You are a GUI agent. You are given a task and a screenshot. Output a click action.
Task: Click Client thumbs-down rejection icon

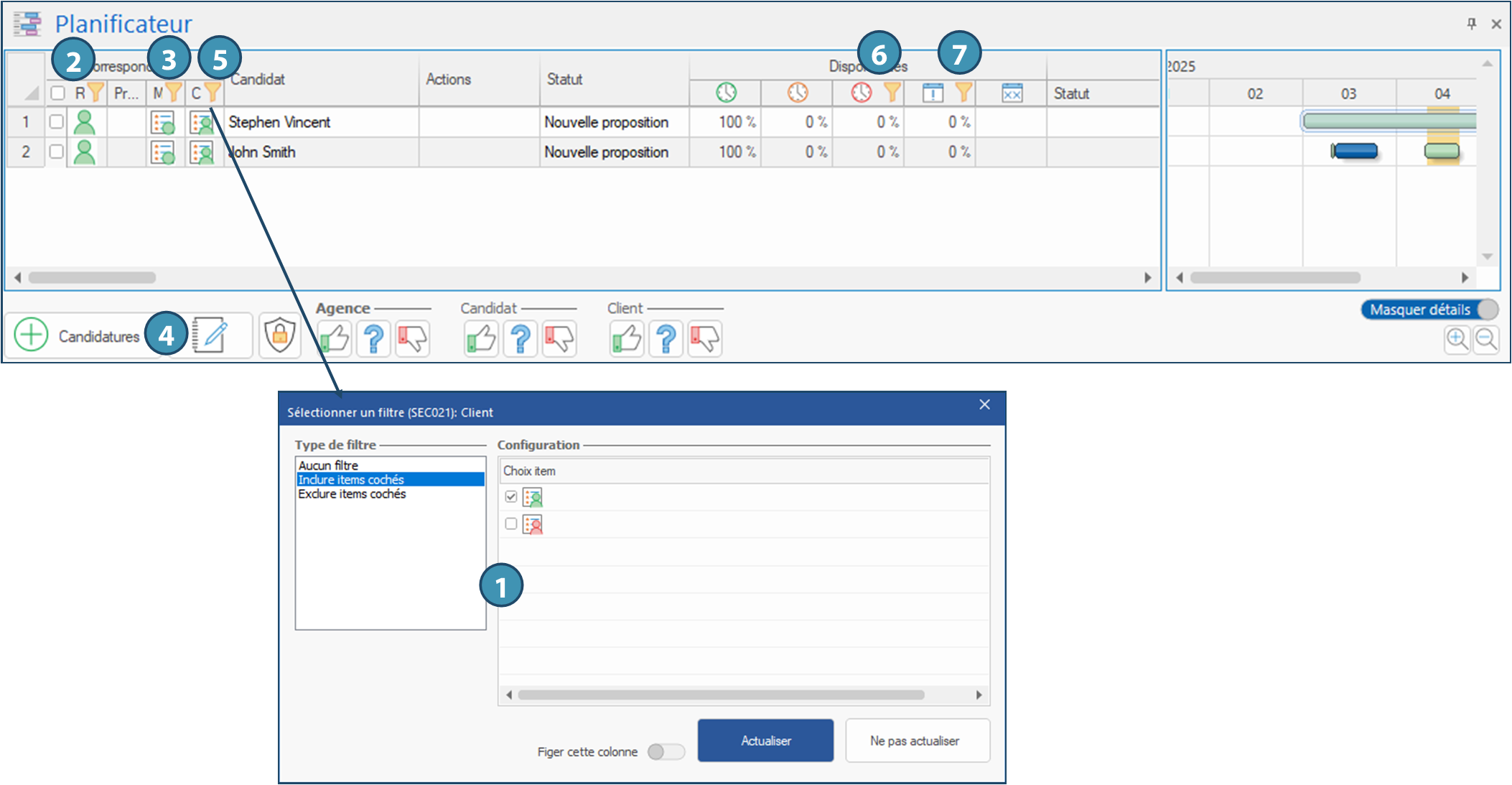coord(704,338)
